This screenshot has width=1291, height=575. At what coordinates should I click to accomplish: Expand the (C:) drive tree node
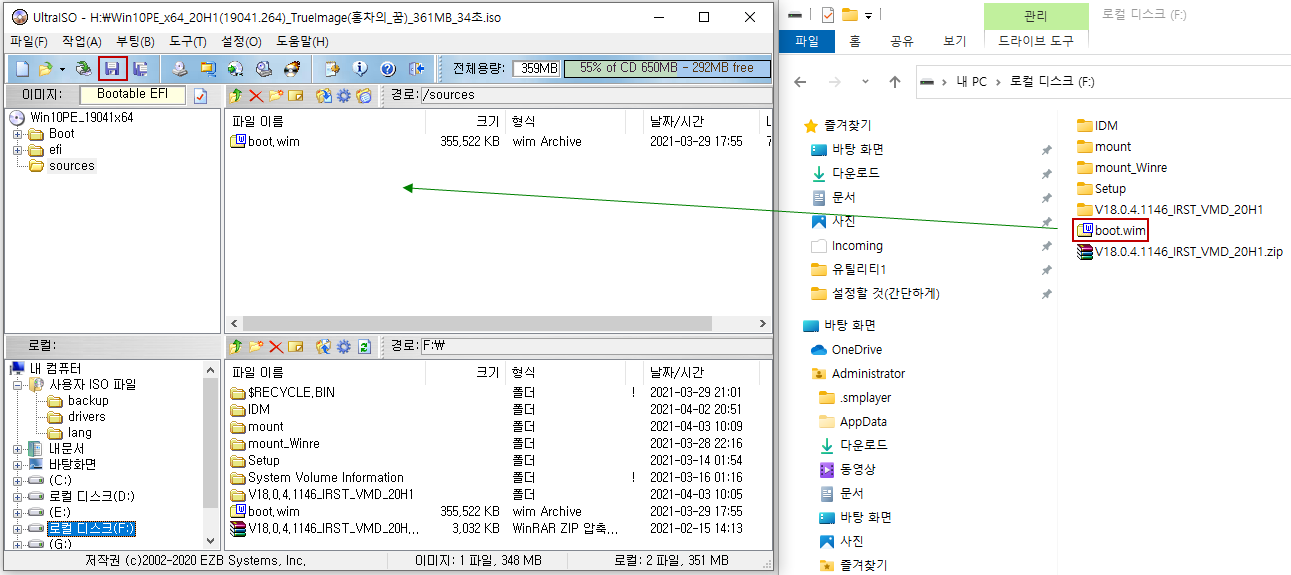tap(18, 481)
